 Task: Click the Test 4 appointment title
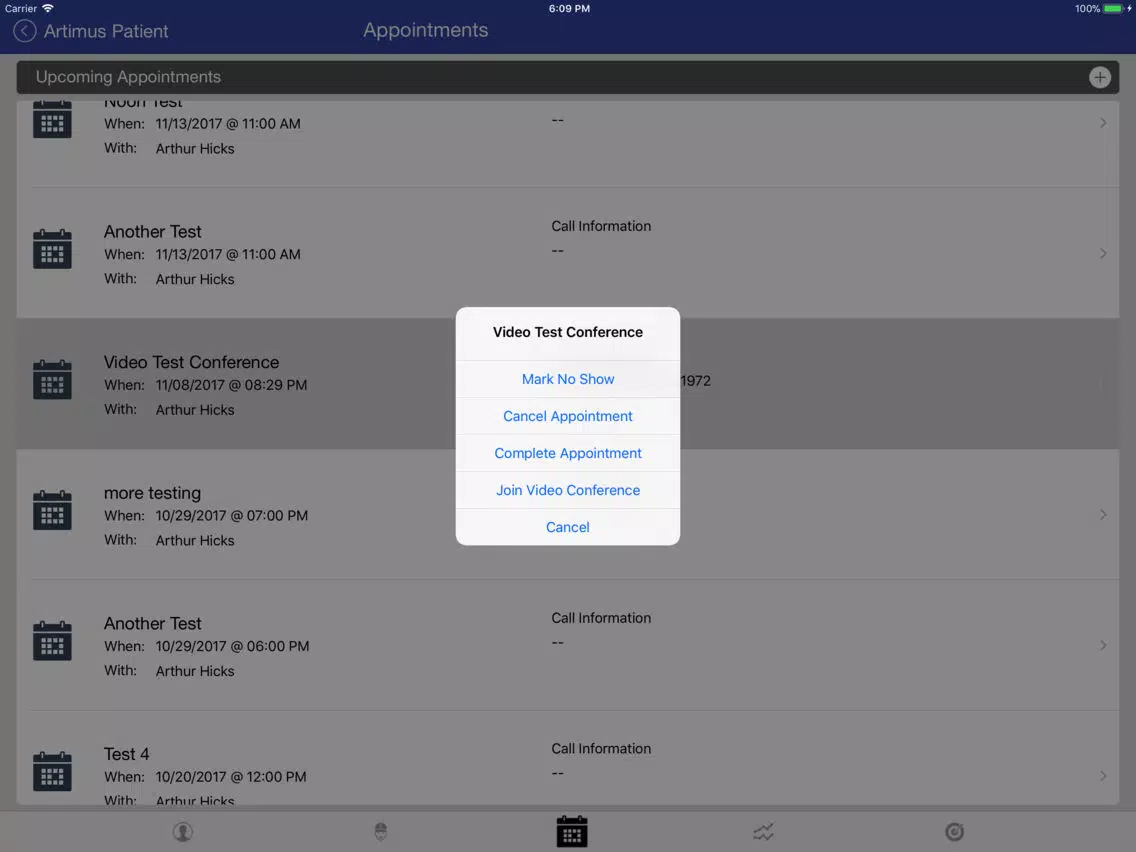126,754
